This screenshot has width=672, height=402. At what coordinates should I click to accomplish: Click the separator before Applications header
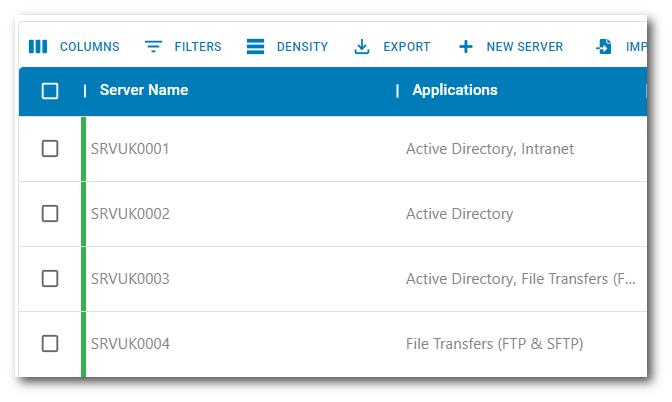click(x=398, y=91)
